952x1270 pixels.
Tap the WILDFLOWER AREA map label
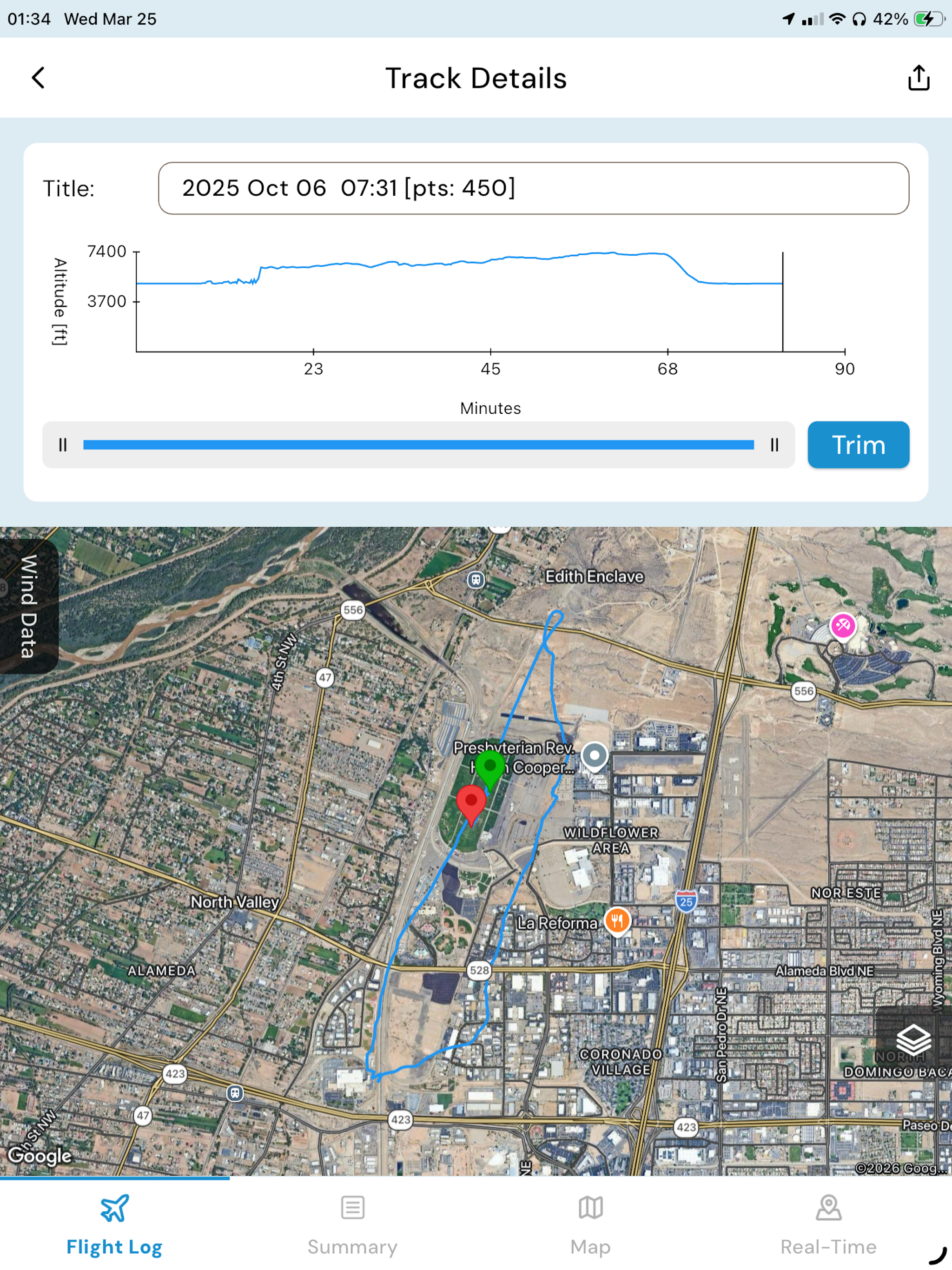pos(611,840)
